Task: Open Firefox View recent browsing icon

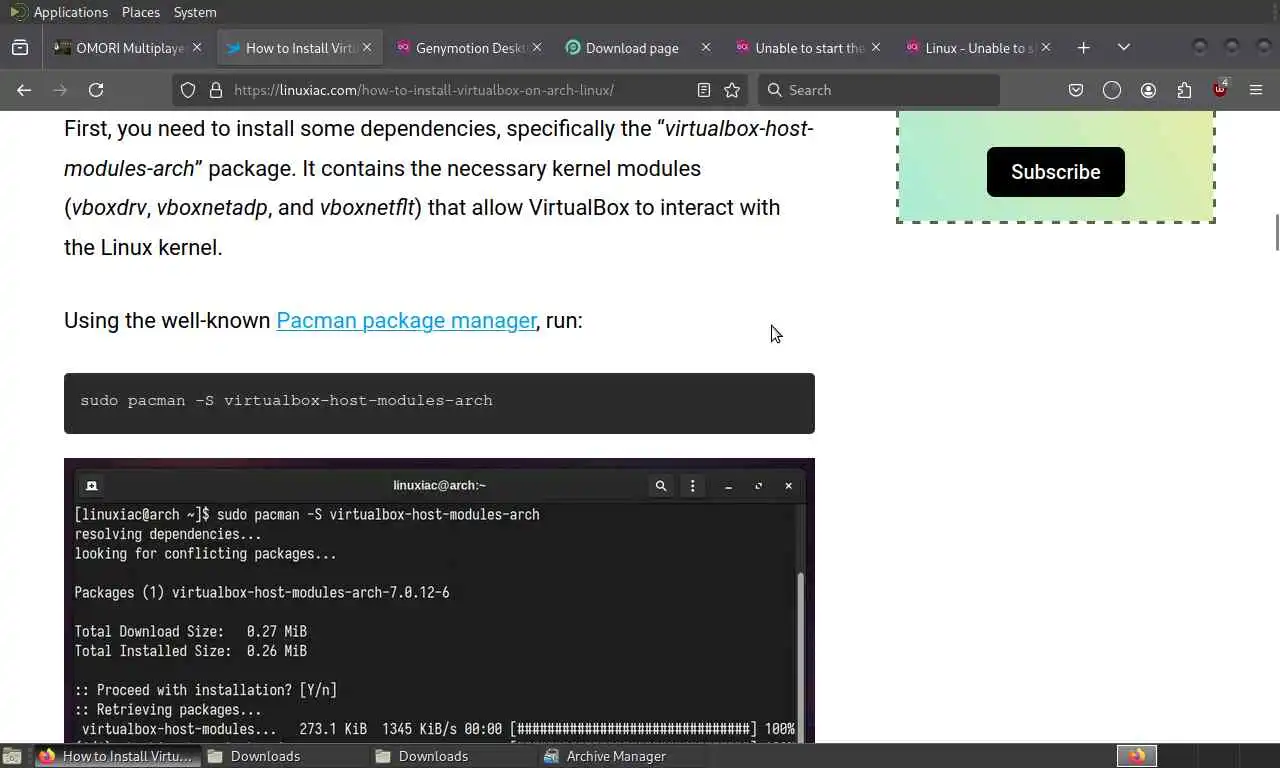Action: click(20, 47)
